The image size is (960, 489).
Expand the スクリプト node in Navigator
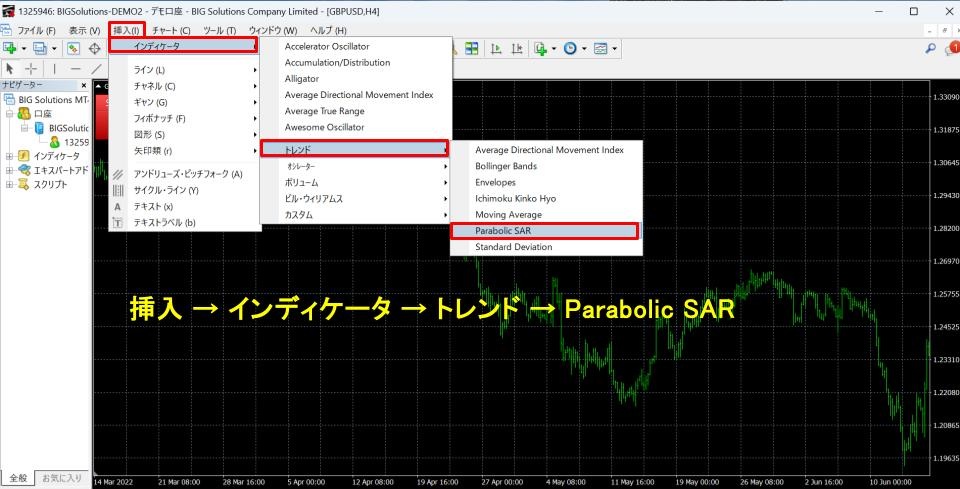tap(9, 184)
